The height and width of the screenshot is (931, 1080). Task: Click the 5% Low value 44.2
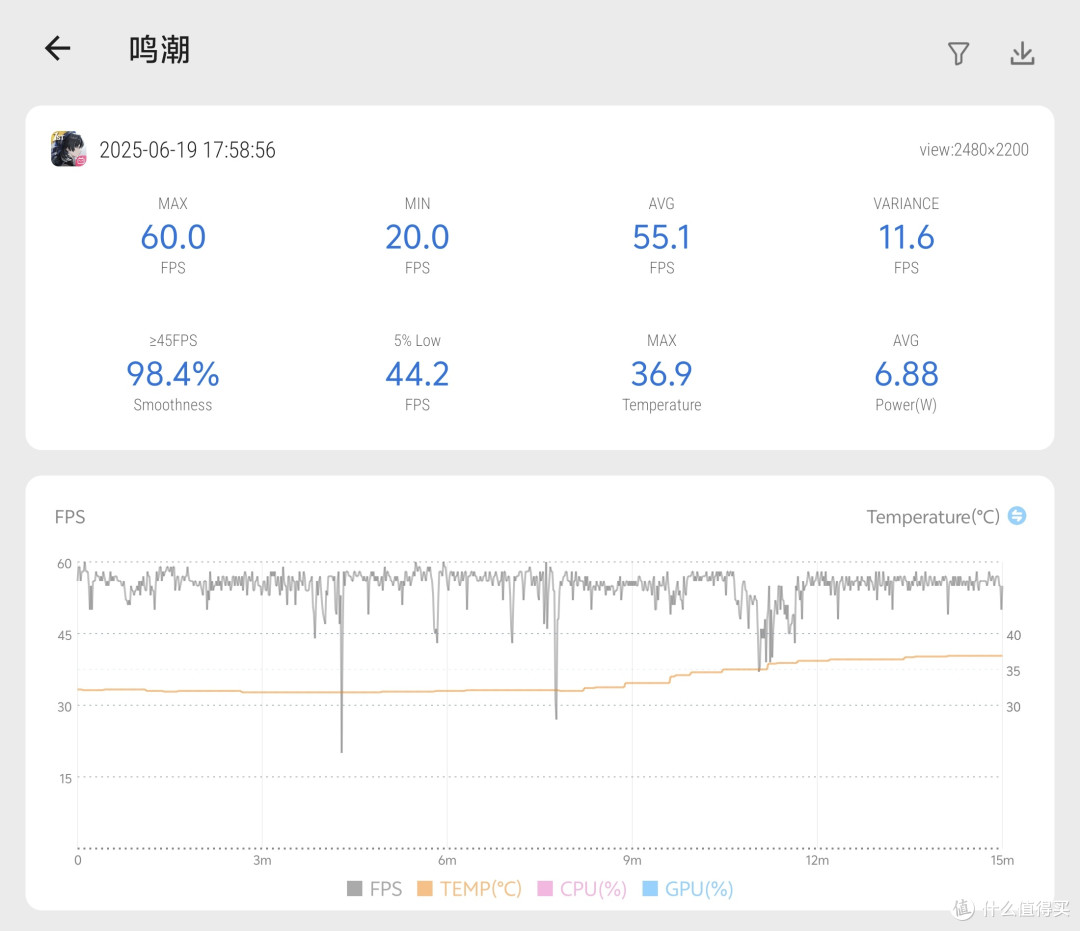(x=417, y=374)
